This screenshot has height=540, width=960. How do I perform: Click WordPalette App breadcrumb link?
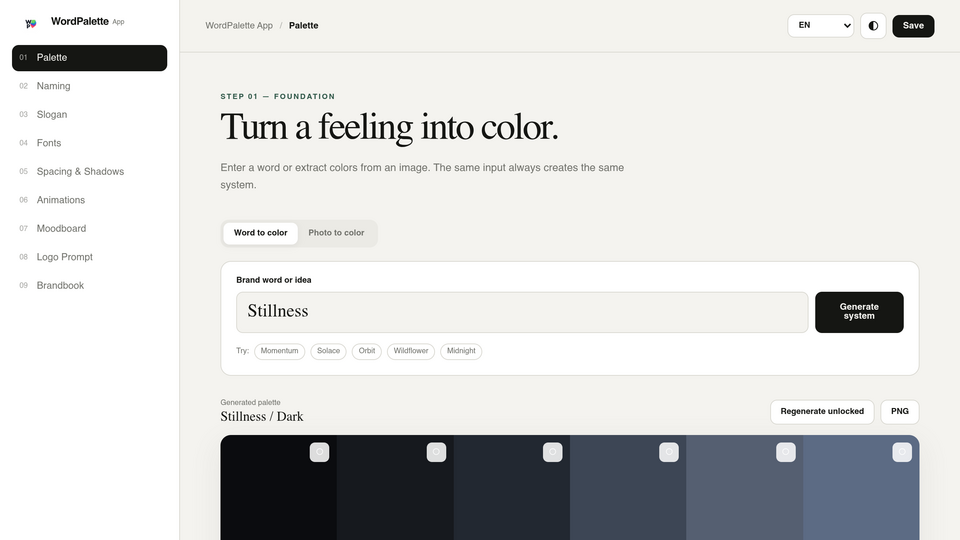[x=239, y=26]
